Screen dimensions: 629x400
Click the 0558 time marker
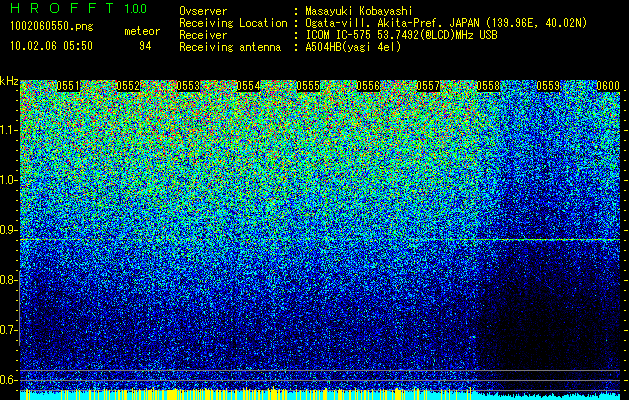[x=488, y=86]
